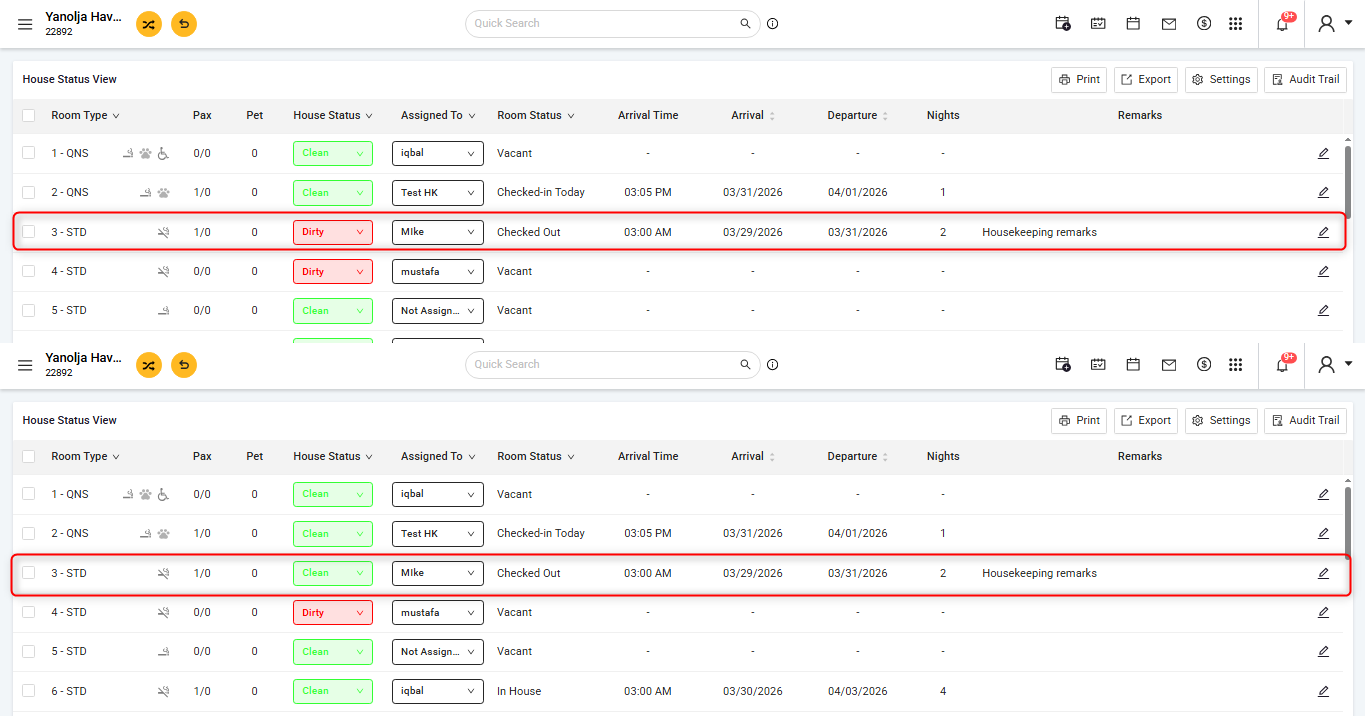
Task: Open the add-reservation calendar-plus icon in the upper view
Action: click(1063, 24)
